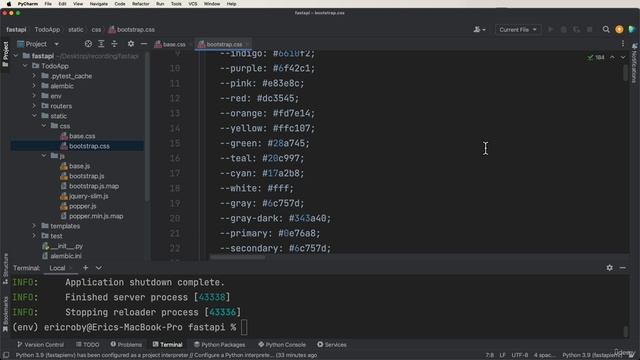Click the css breadcrumb in navigation bar
Image resolution: width=640 pixels, height=360 pixels.
pos(96,29)
